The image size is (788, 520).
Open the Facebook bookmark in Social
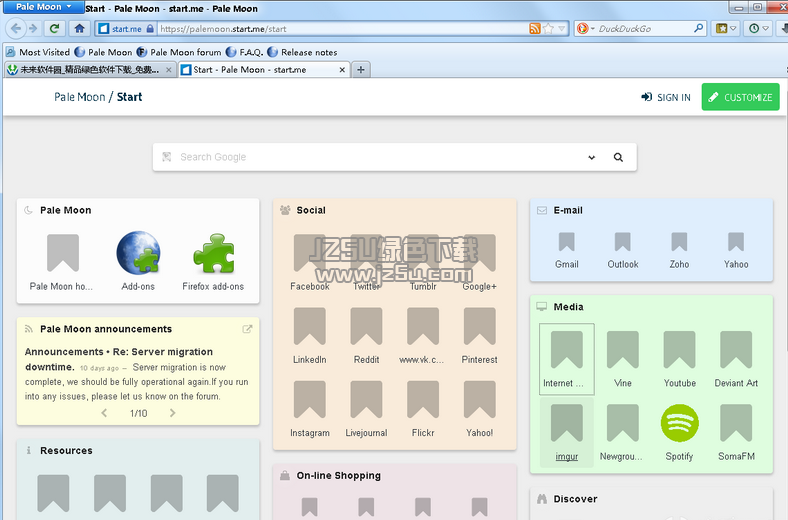(x=310, y=262)
